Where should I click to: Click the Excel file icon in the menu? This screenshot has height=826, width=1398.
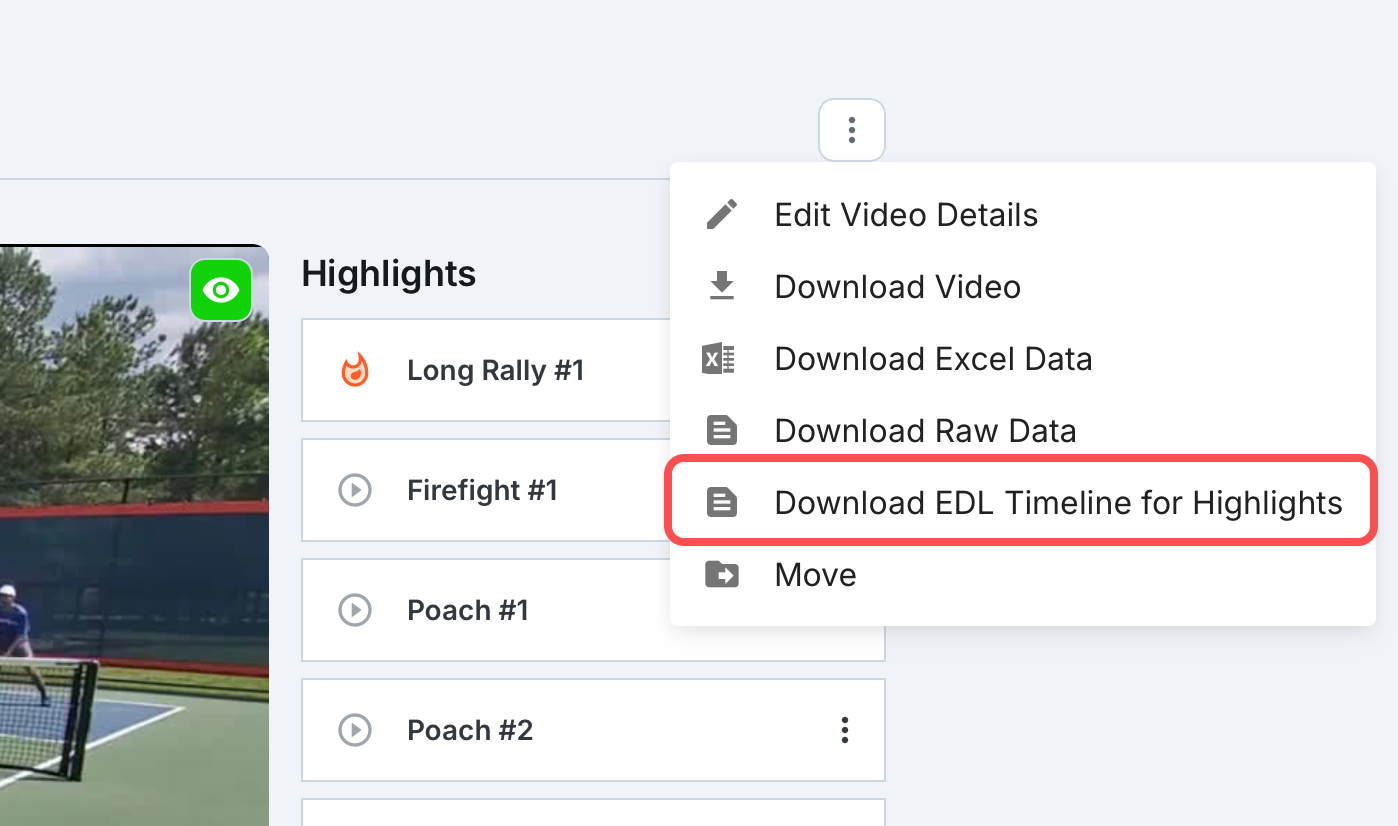point(719,359)
